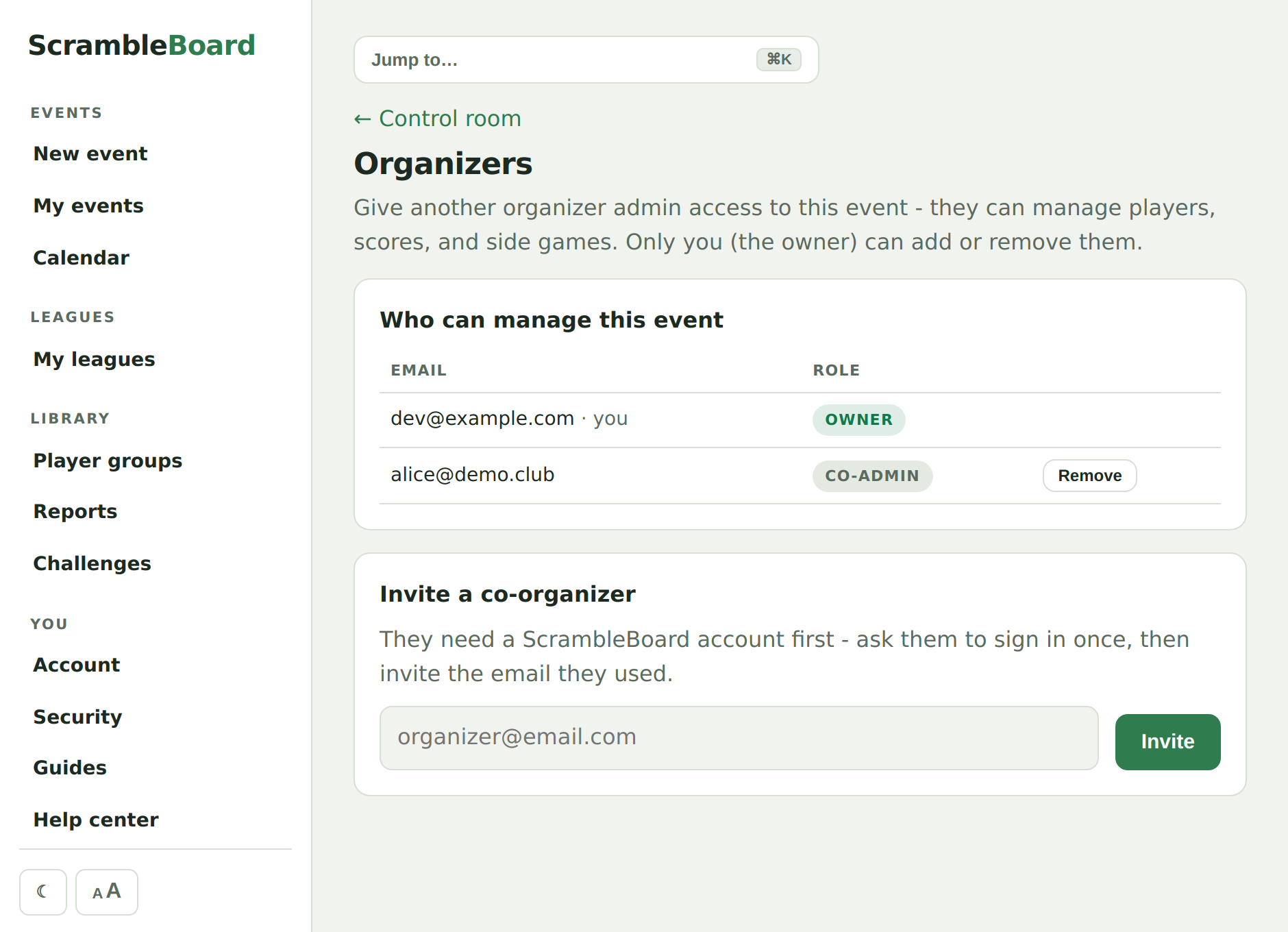Screen dimensions: 1288x932
Task: Click the YOU section label
Action: coord(49,624)
